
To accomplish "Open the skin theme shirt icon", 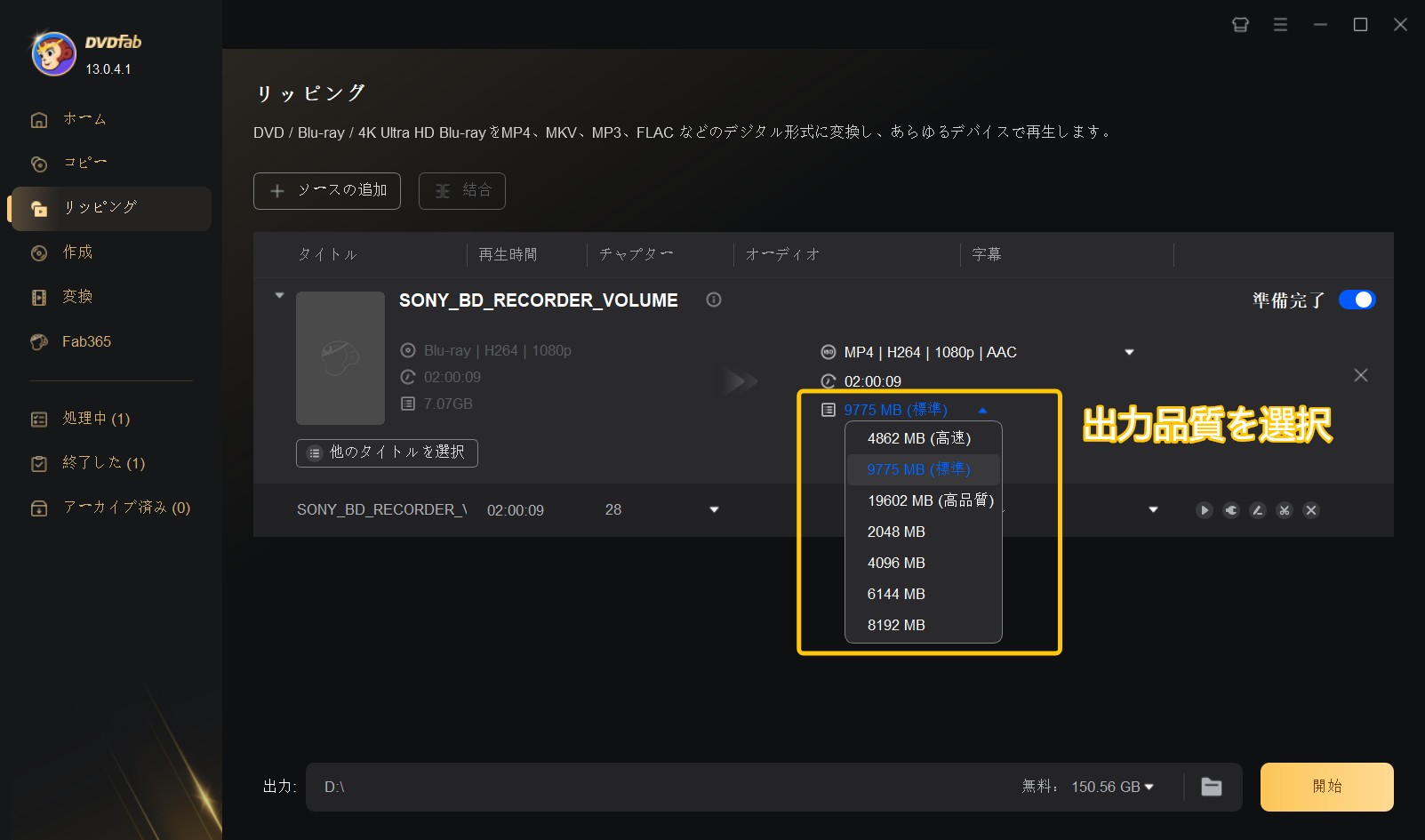I will coord(1240,25).
